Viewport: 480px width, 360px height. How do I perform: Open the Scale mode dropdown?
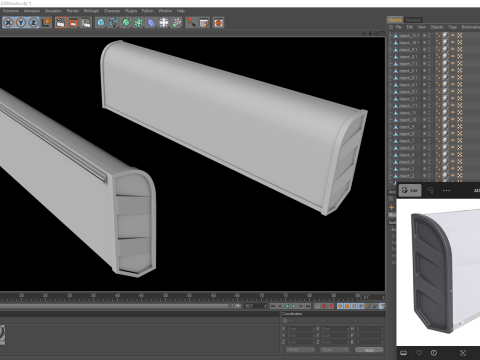tap(335, 350)
